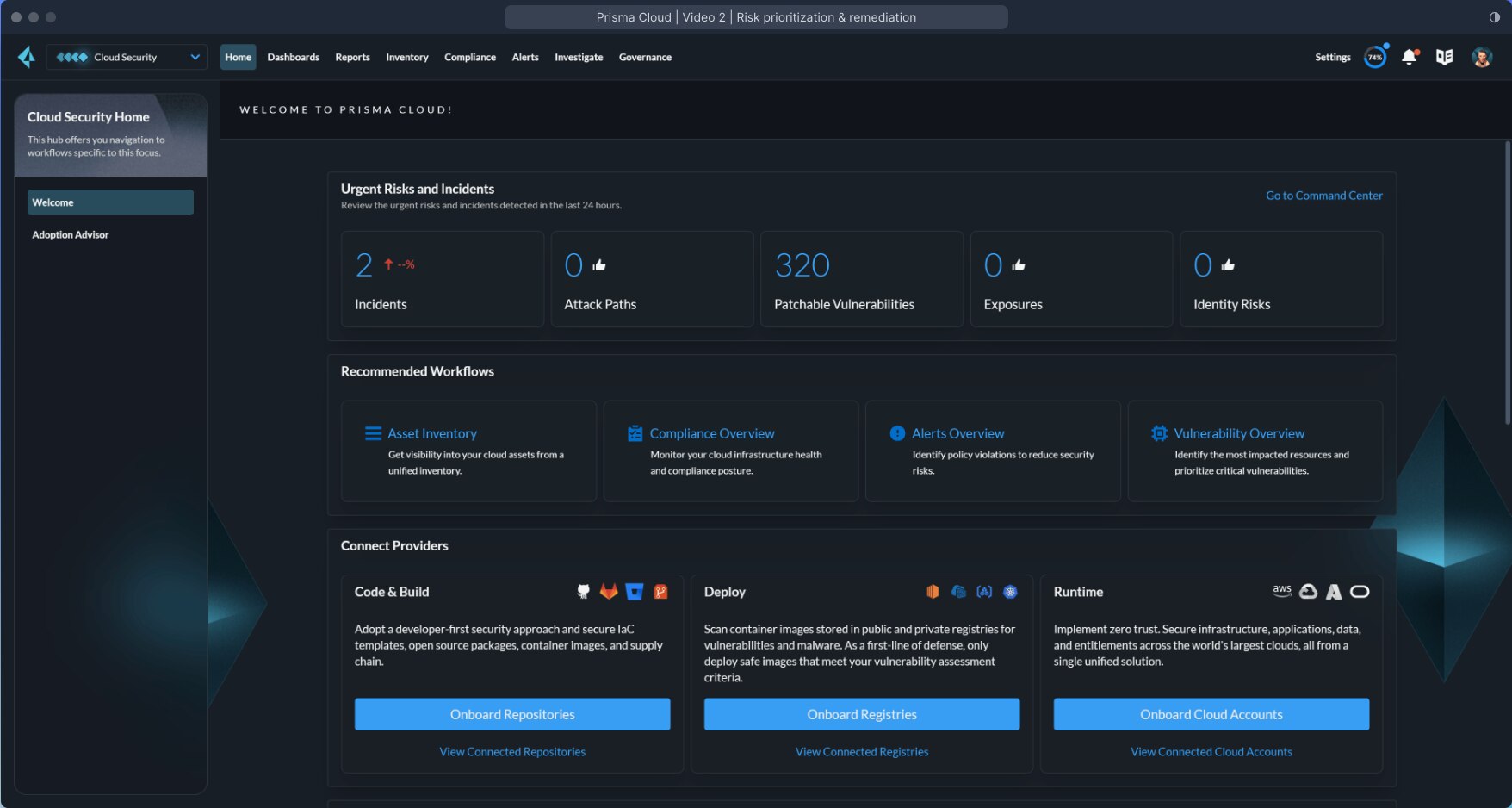Screen dimensions: 1512x808
Task: Toggle the dark mode contrast icon top right
Action: pos(1496,16)
